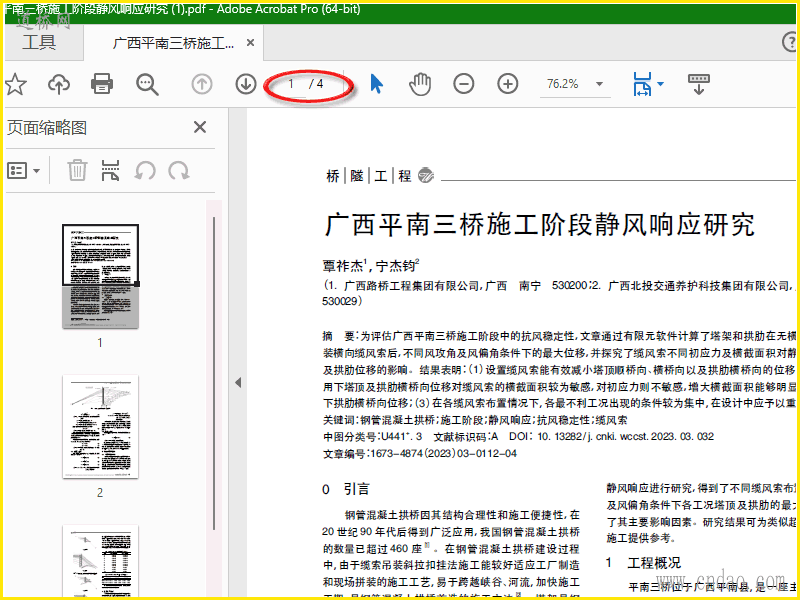Screen dimensions: 800x600
Task: Rotate page counterclockwise in thumbnails panel
Action: [x=145, y=170]
